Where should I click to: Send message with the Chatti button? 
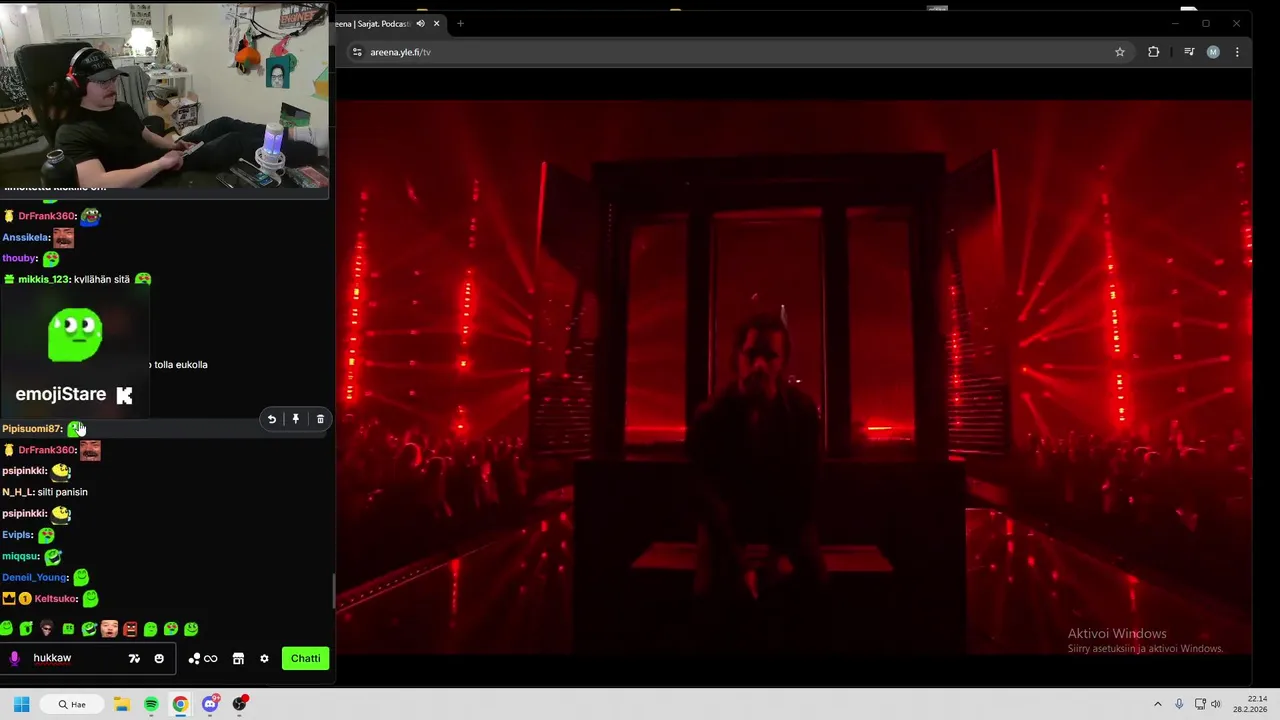click(305, 658)
